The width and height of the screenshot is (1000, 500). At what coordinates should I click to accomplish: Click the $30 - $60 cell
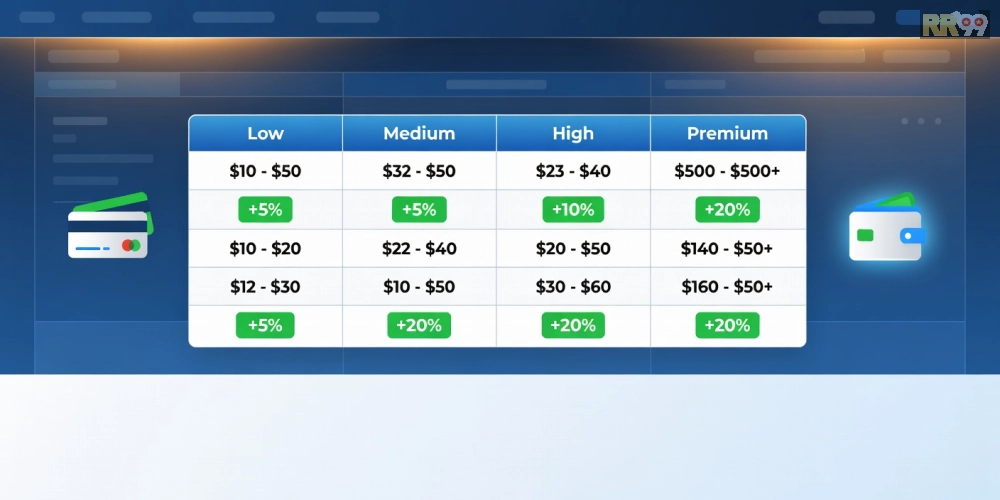[573, 287]
